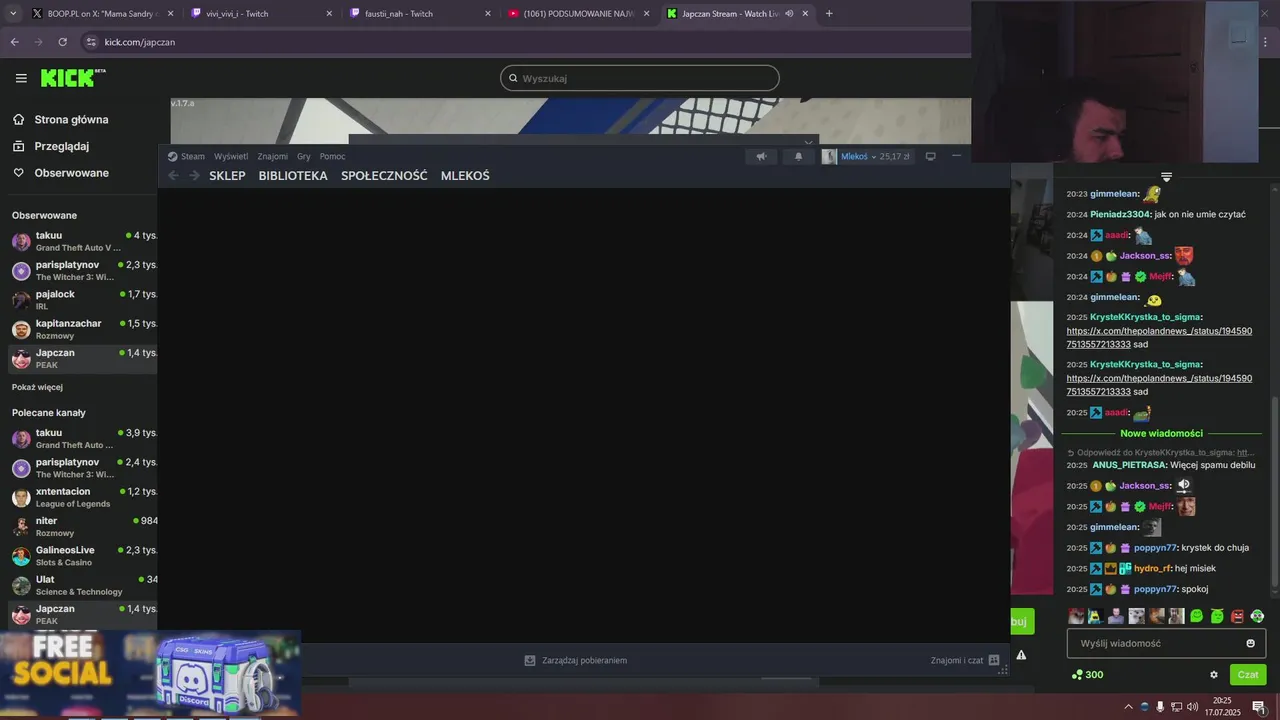Click Steam forward navigation arrow
The height and width of the screenshot is (720, 1280).
[194, 176]
